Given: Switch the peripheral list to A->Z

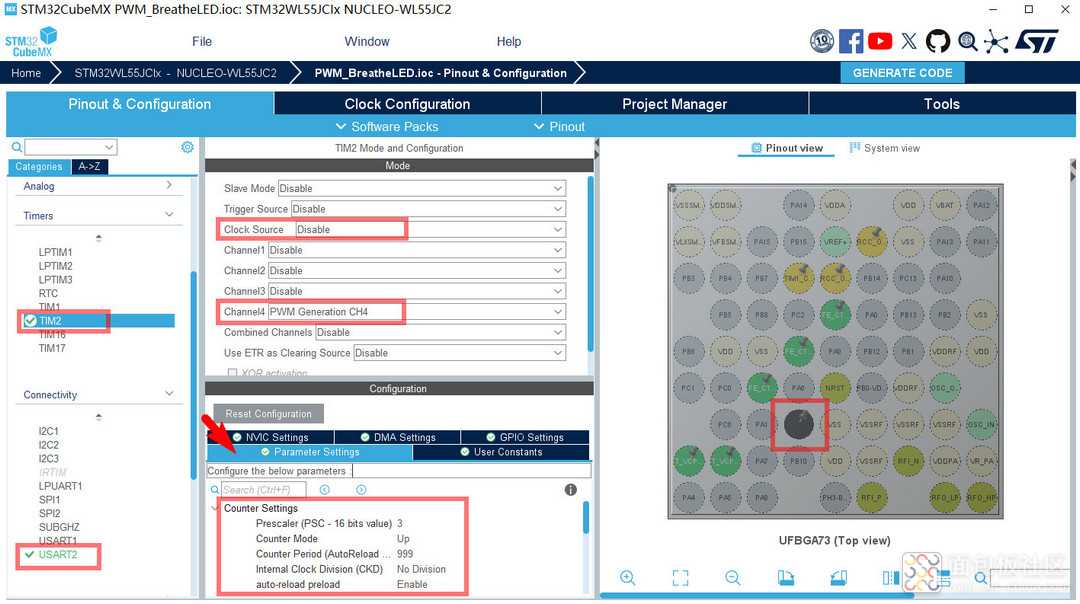Looking at the screenshot, I should point(89,166).
